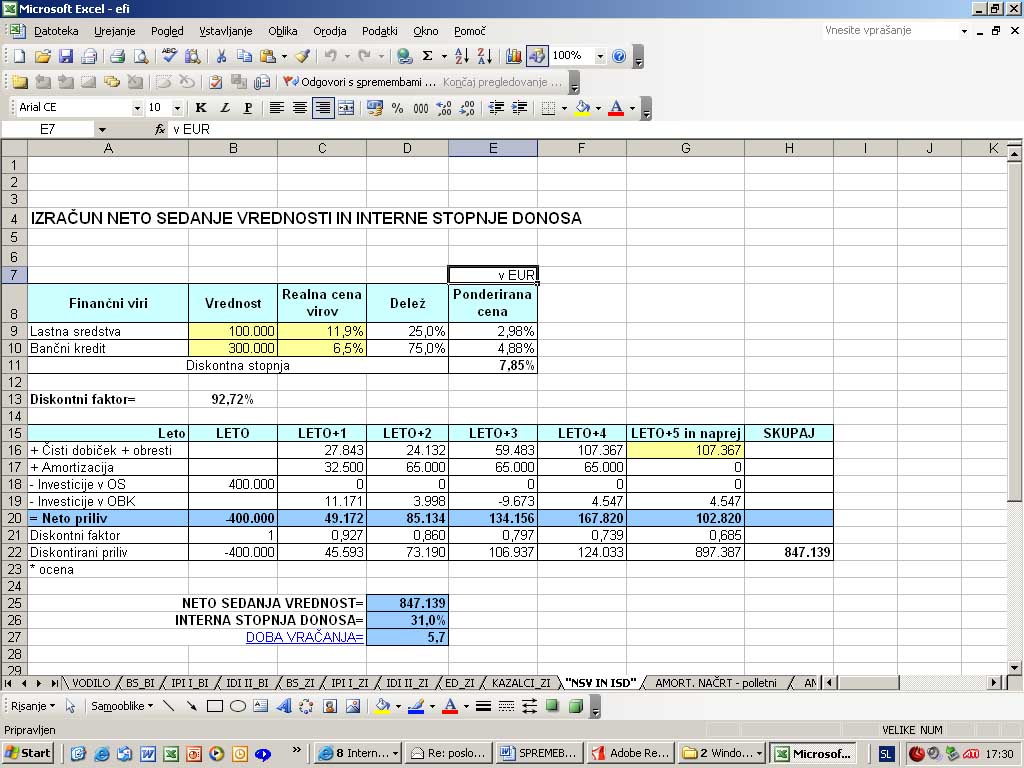Viewport: 1024px width, 768px height.
Task: Open the font name dropdown (Arial CE)
Action: [137, 108]
